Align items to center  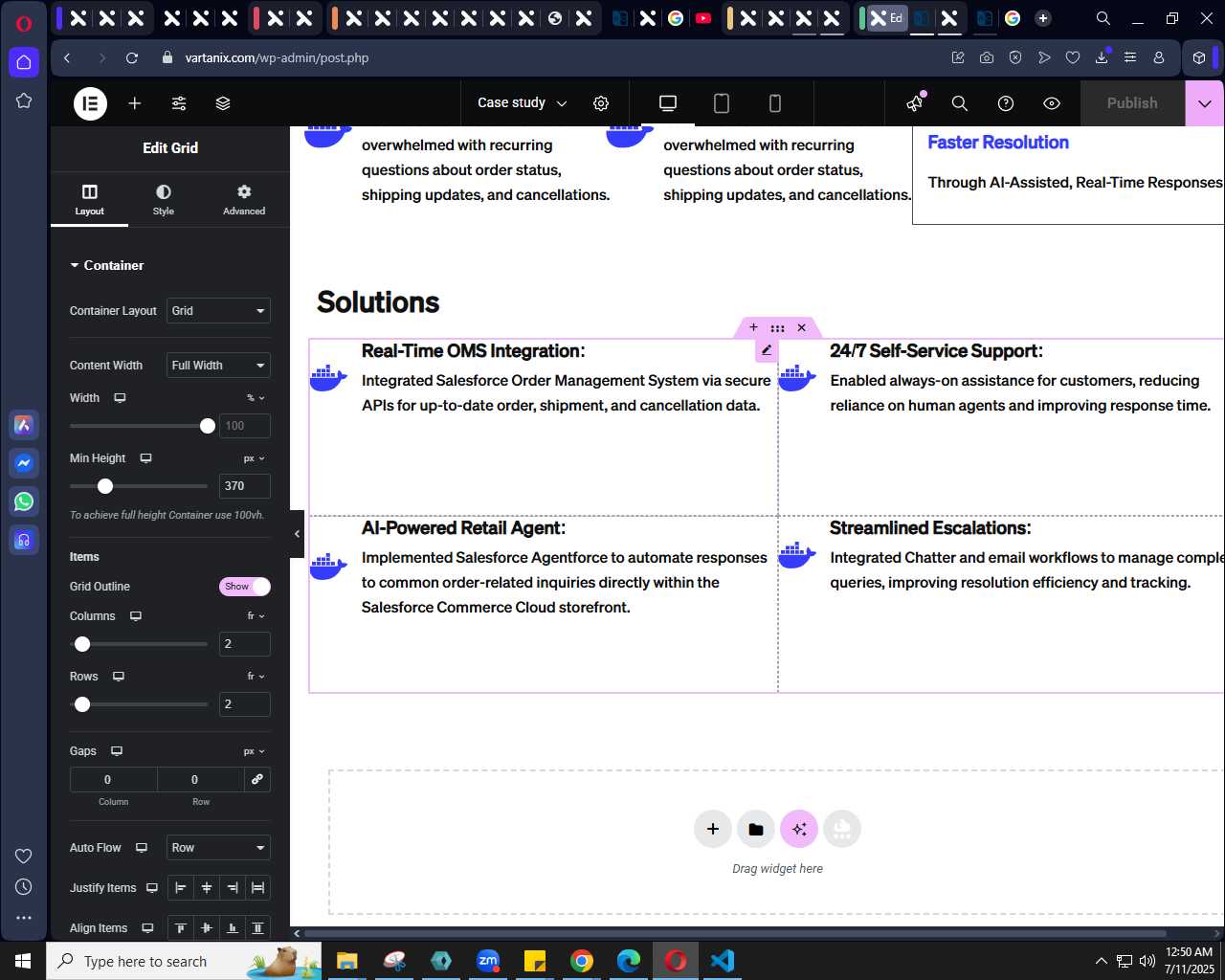coord(207,928)
